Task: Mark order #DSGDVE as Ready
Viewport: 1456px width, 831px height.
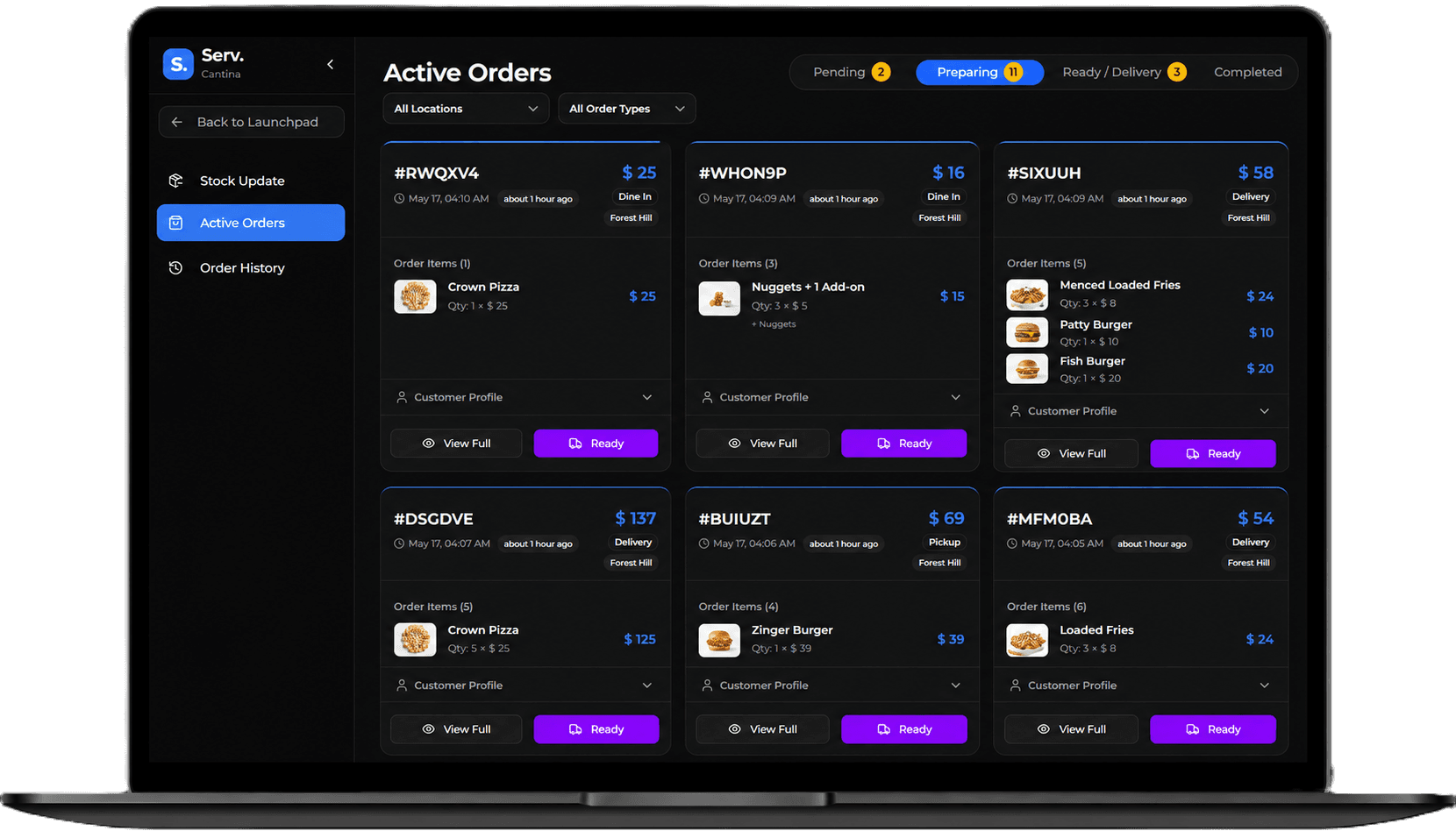Action: [x=596, y=729]
